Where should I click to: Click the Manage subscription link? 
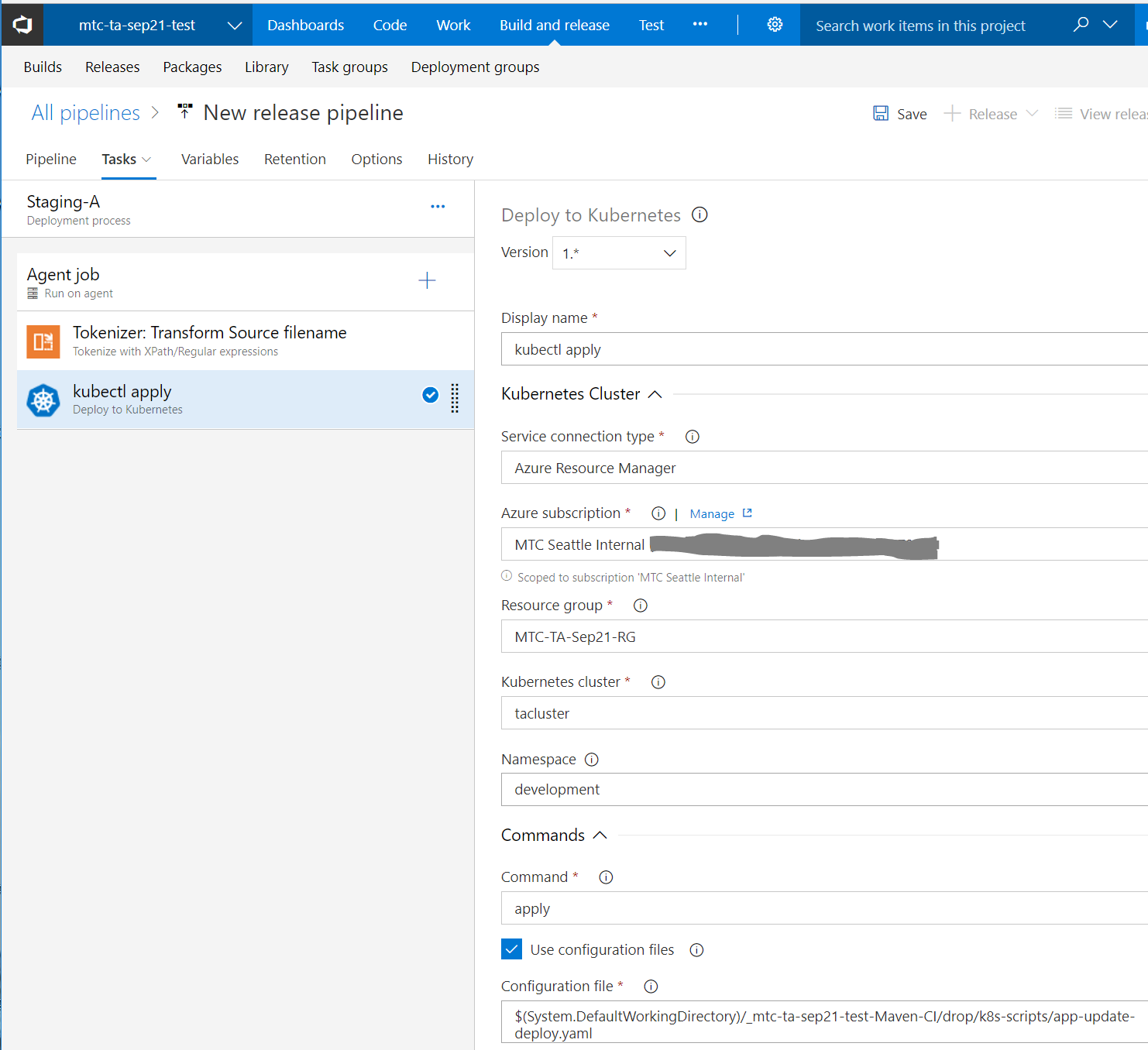[x=712, y=514]
